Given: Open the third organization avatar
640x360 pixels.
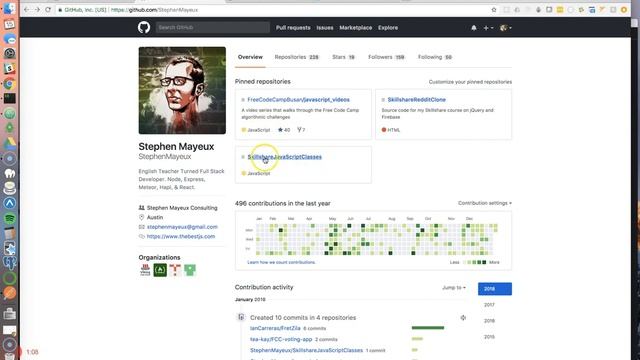Looking at the screenshot, I should [175, 270].
